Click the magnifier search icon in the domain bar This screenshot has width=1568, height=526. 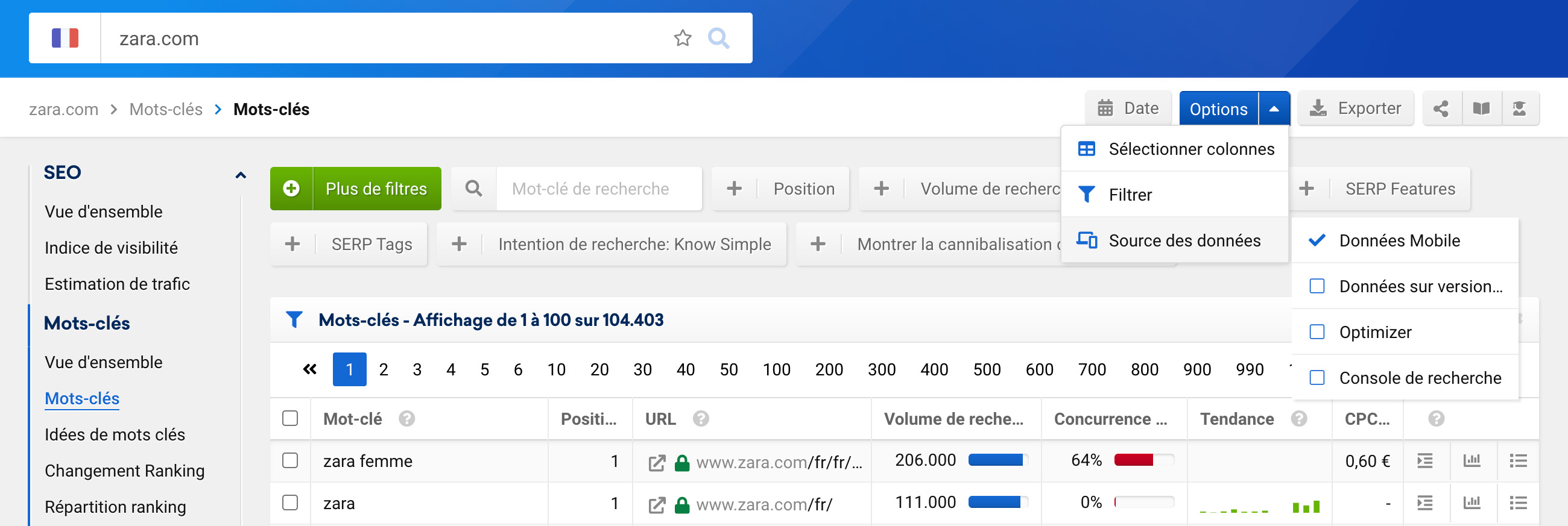pyautogui.click(x=718, y=39)
